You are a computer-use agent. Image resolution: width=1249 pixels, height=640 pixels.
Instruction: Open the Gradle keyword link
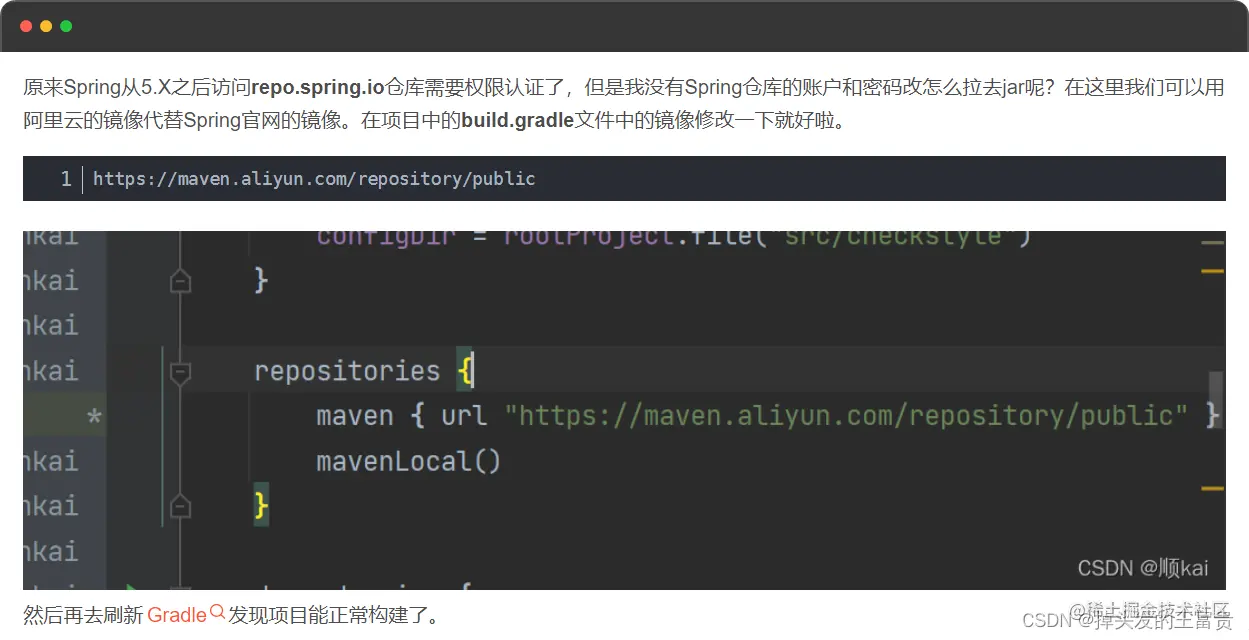(176, 615)
